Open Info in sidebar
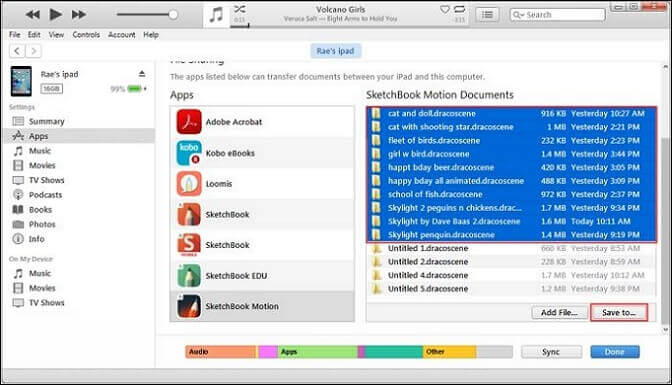The image size is (672, 385). (36, 239)
